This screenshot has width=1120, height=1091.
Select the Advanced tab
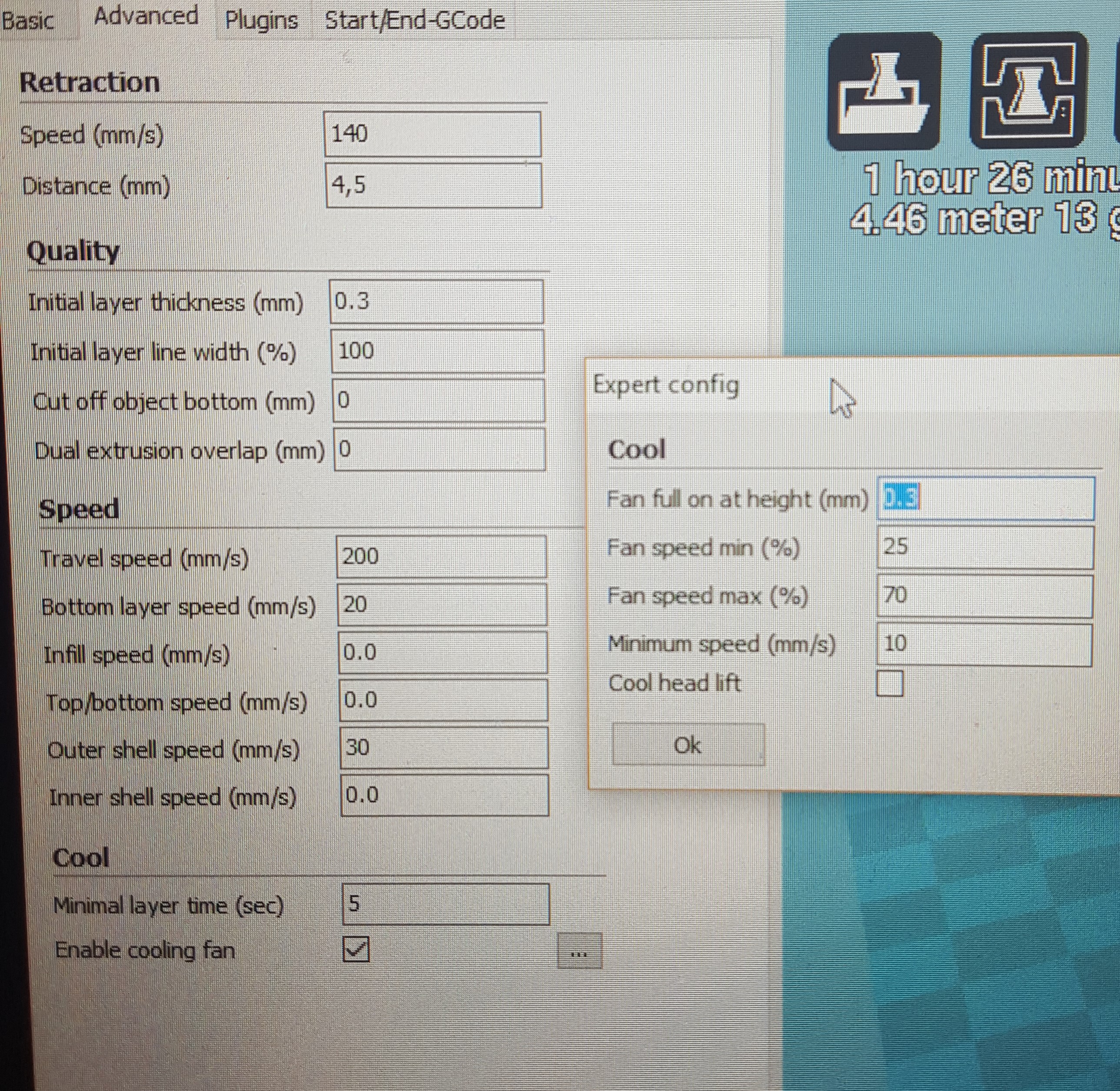[x=146, y=17]
